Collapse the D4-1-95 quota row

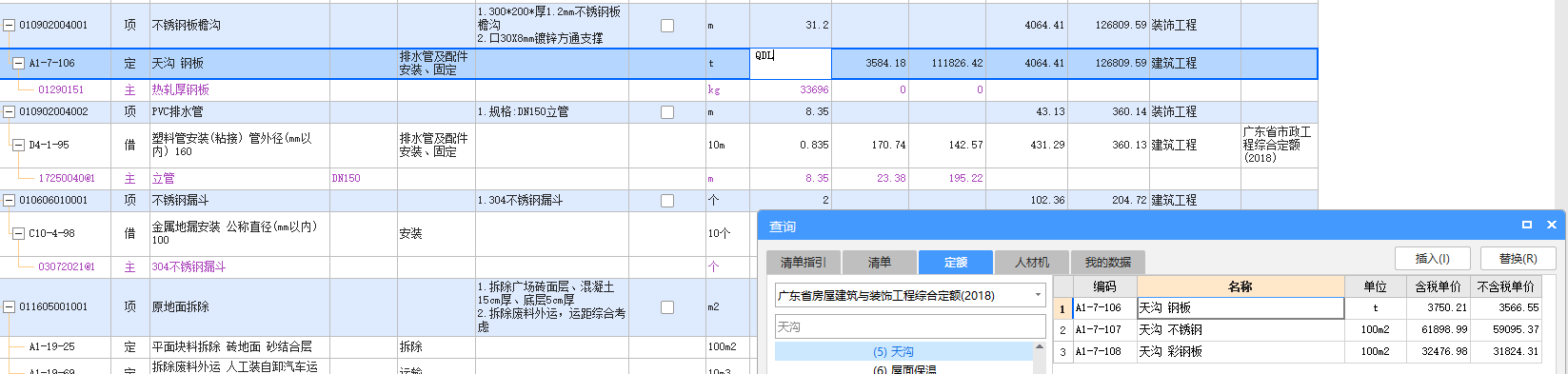pyautogui.click(x=18, y=146)
